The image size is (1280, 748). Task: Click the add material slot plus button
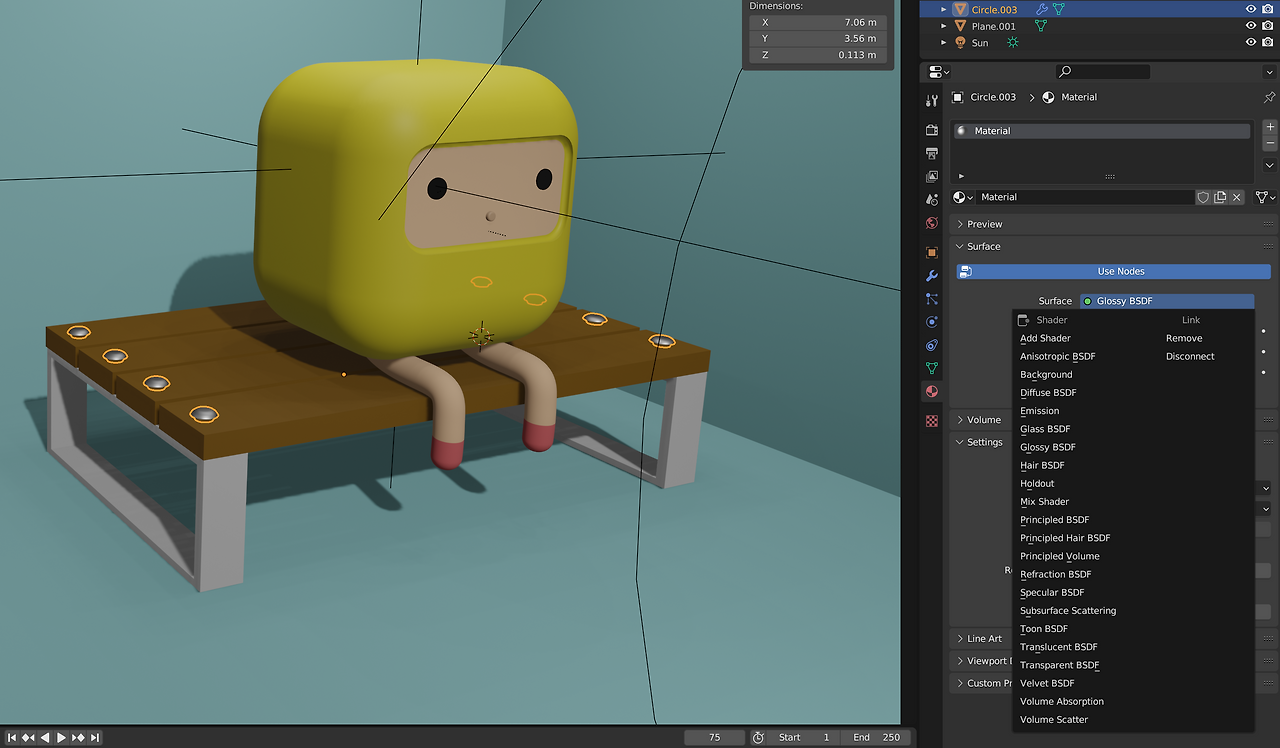coord(1270,127)
